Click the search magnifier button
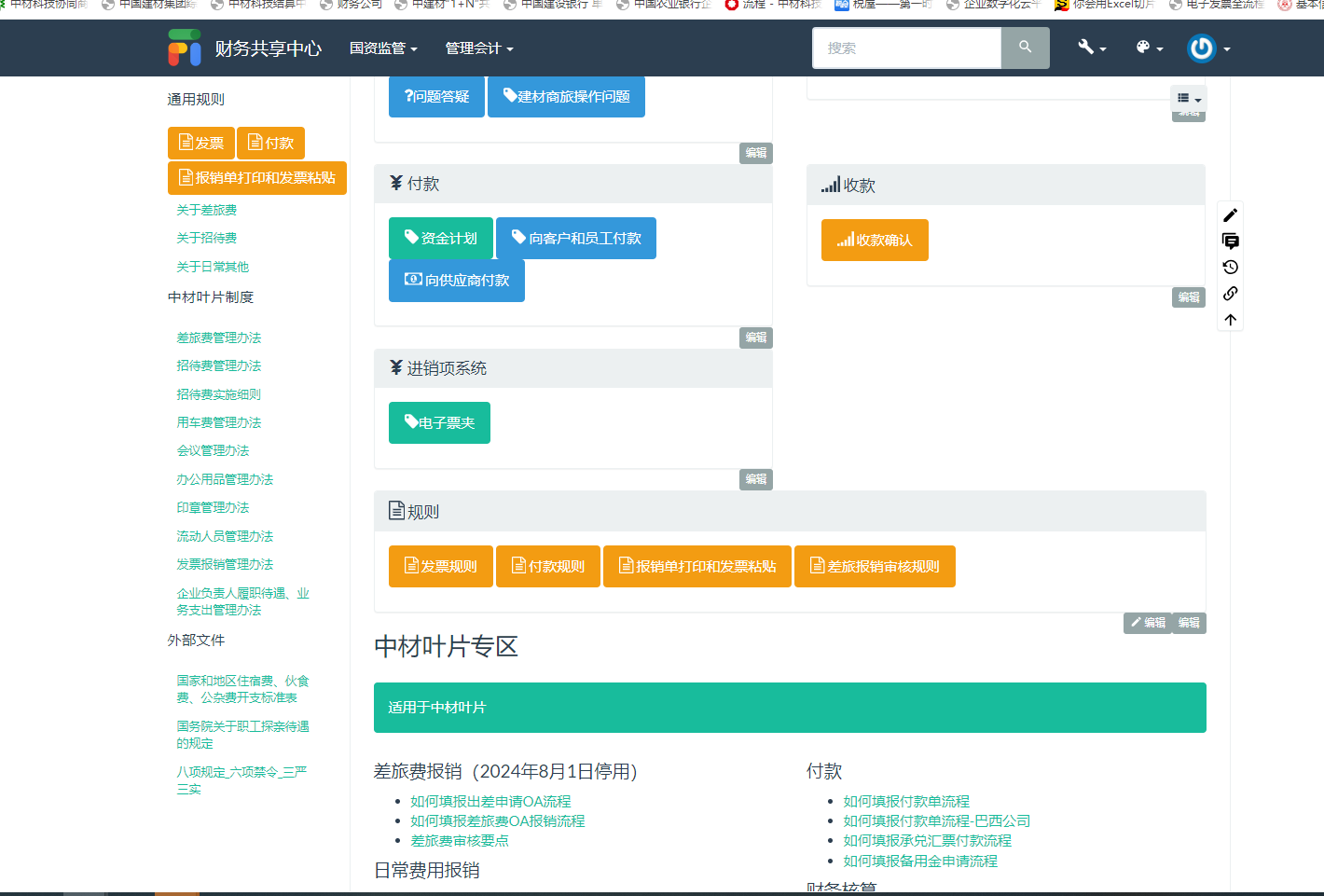The image size is (1324, 896). point(1026,48)
